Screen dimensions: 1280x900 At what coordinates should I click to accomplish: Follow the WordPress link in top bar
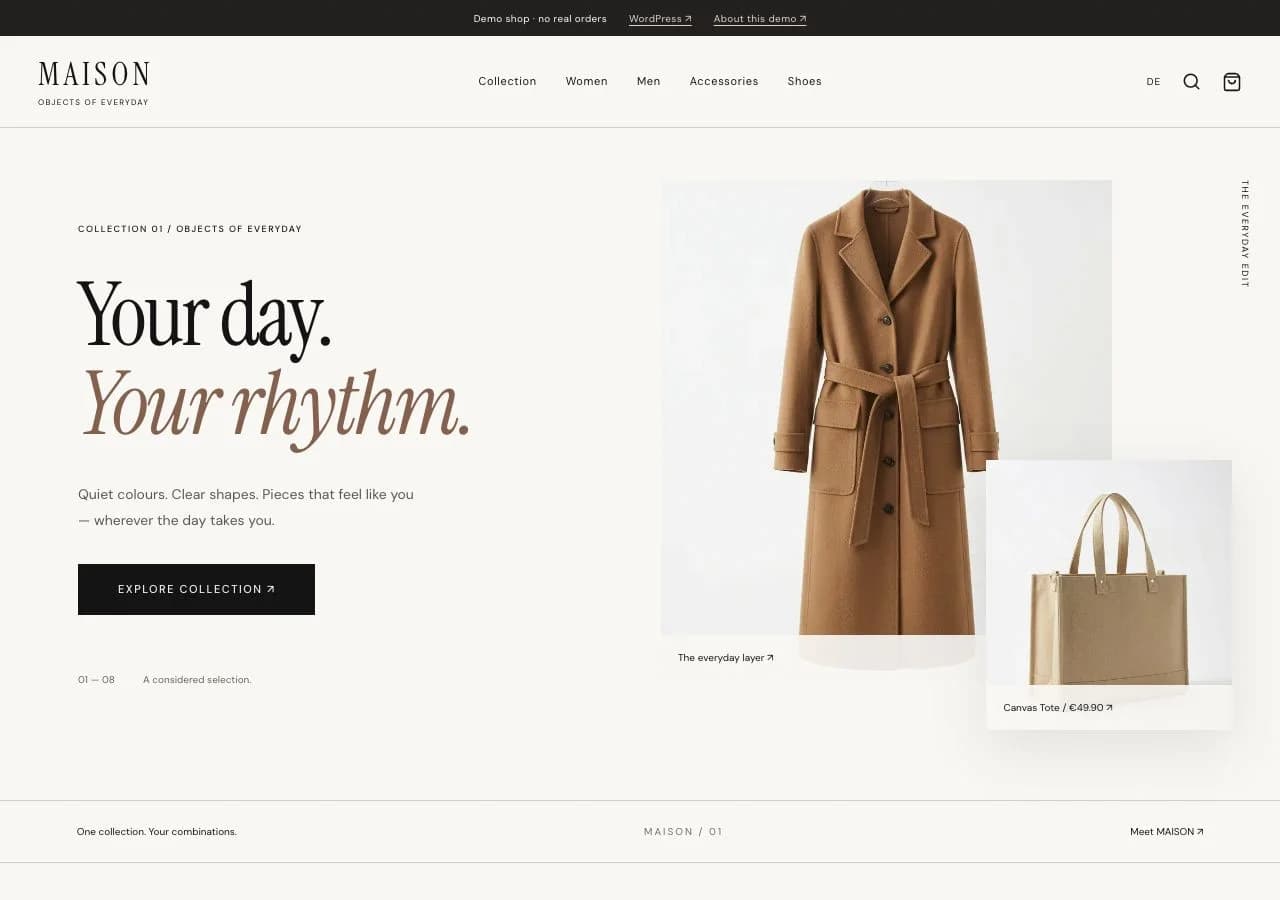point(660,19)
